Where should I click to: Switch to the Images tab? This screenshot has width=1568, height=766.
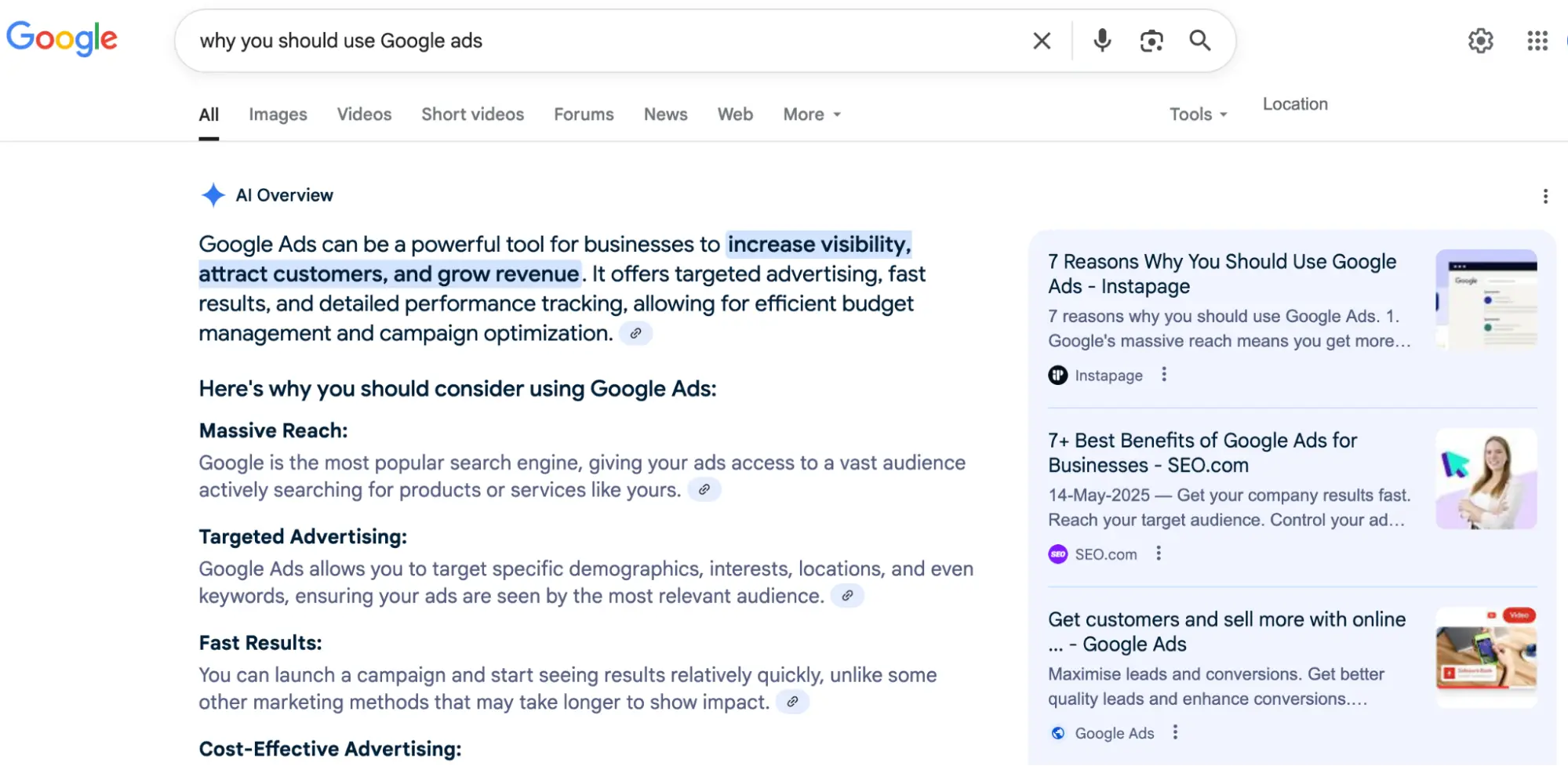(x=278, y=114)
